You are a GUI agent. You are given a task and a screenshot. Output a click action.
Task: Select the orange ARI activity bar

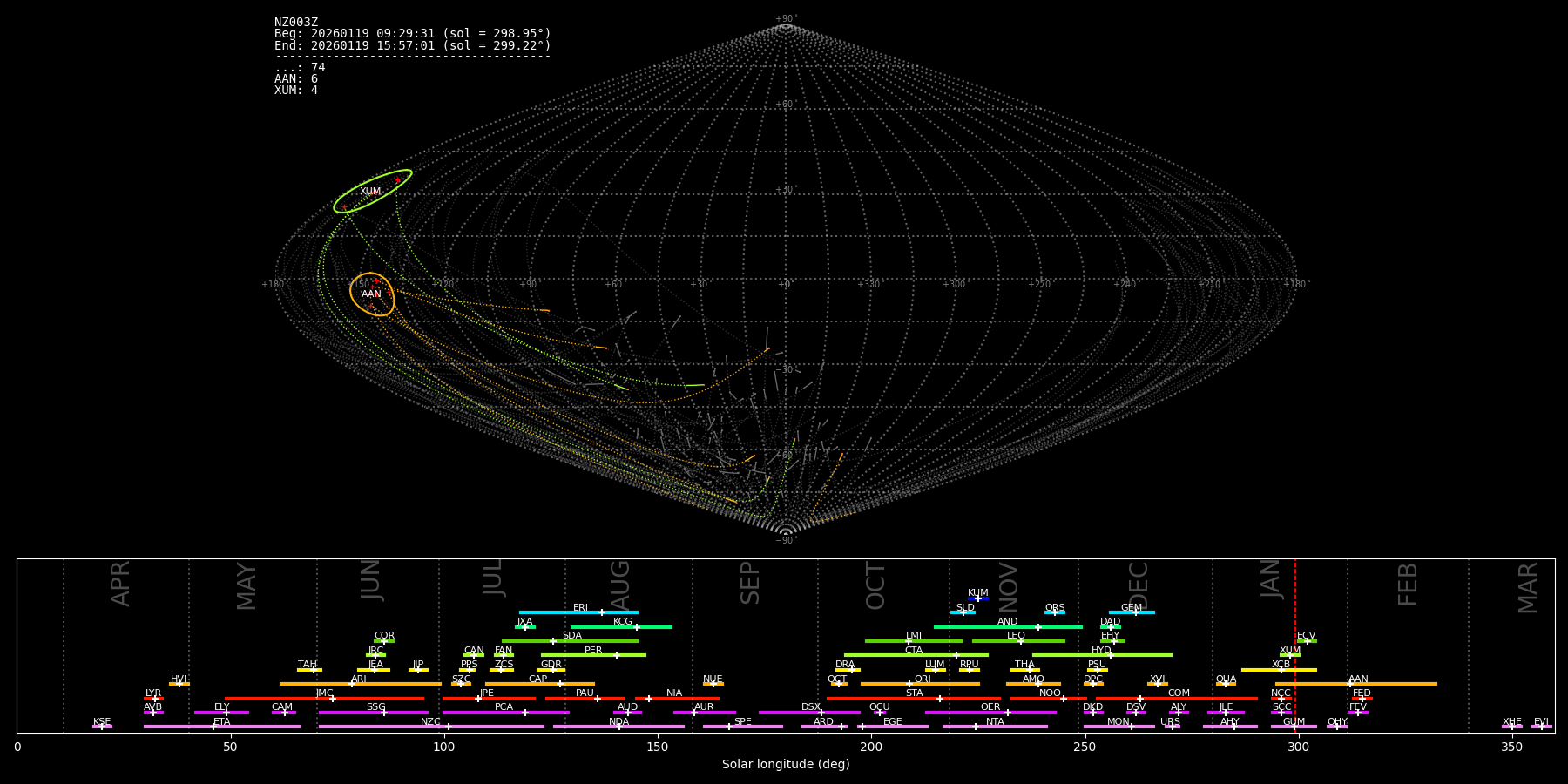[x=361, y=684]
